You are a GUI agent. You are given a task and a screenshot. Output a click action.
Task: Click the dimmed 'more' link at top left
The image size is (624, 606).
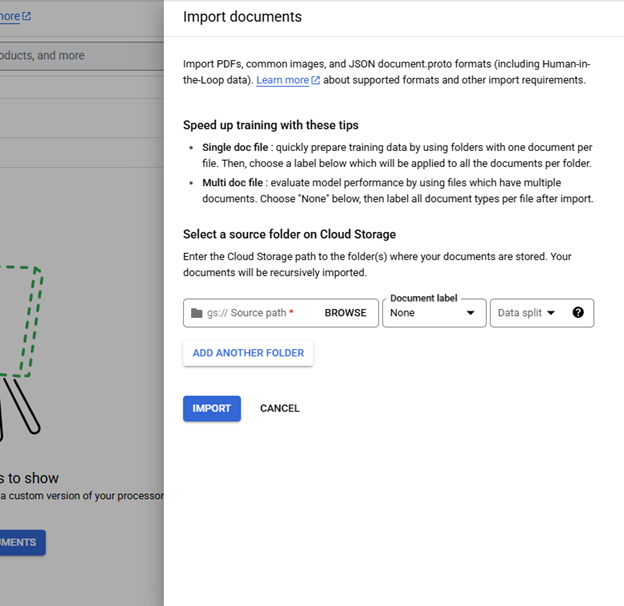coord(9,16)
